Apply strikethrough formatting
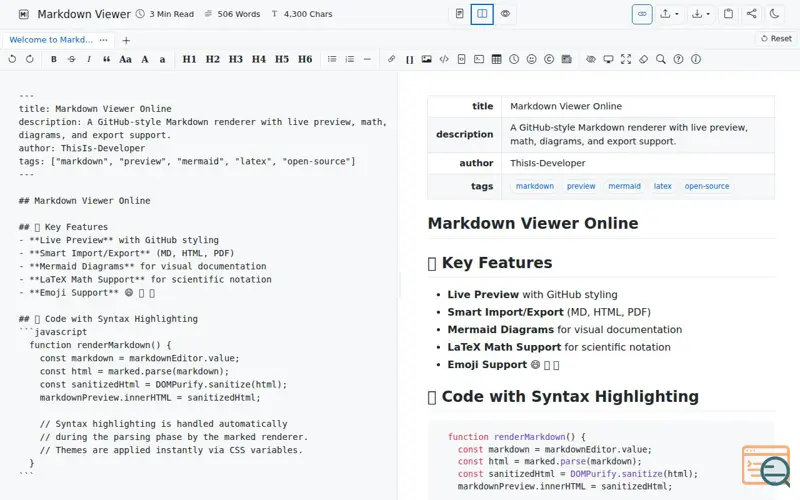This screenshot has width=800, height=500. pyautogui.click(x=71, y=59)
